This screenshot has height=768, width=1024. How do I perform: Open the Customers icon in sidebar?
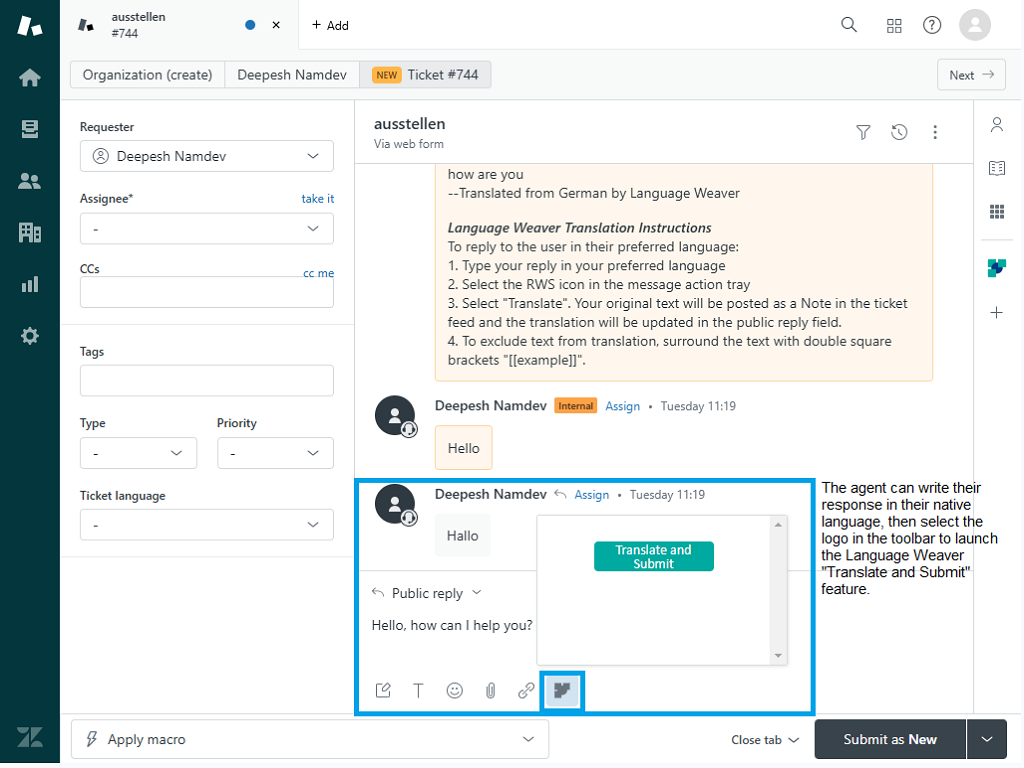point(29,181)
